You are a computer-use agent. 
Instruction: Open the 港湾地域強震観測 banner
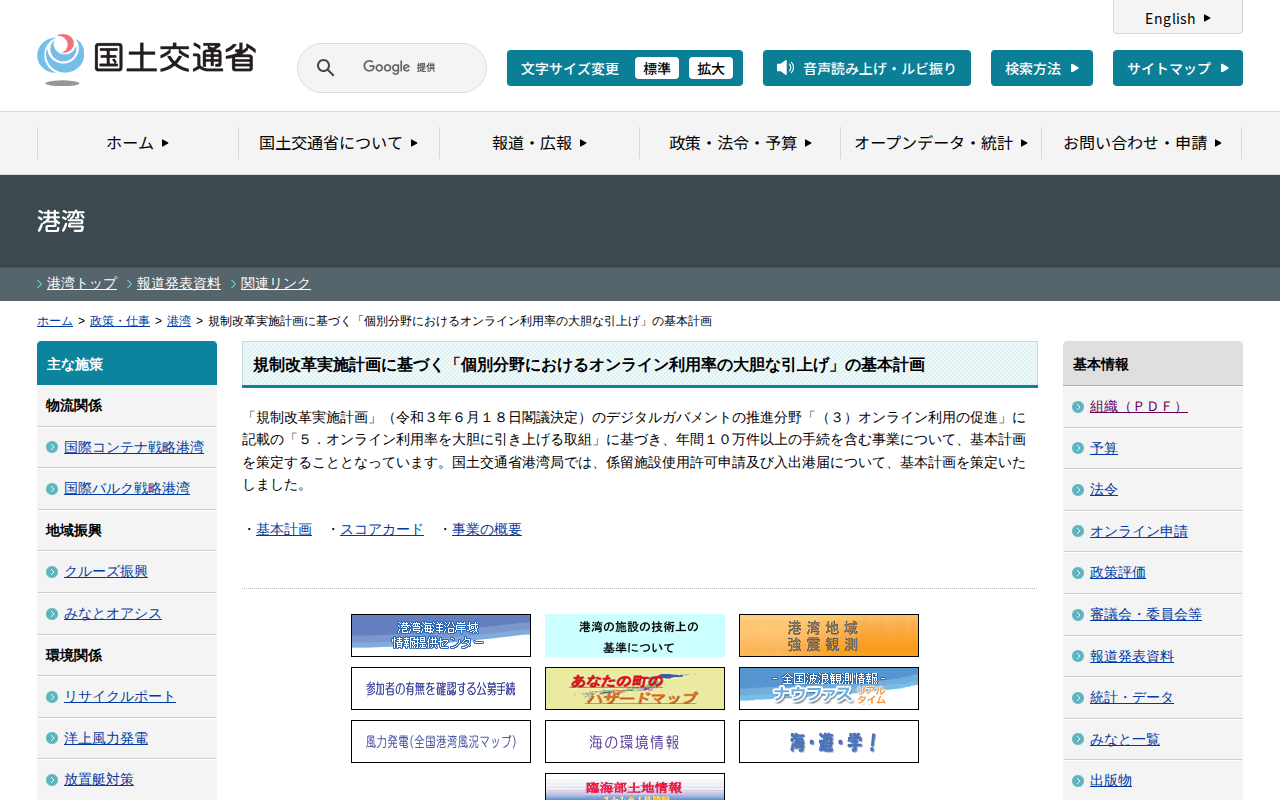pyautogui.click(x=828, y=635)
